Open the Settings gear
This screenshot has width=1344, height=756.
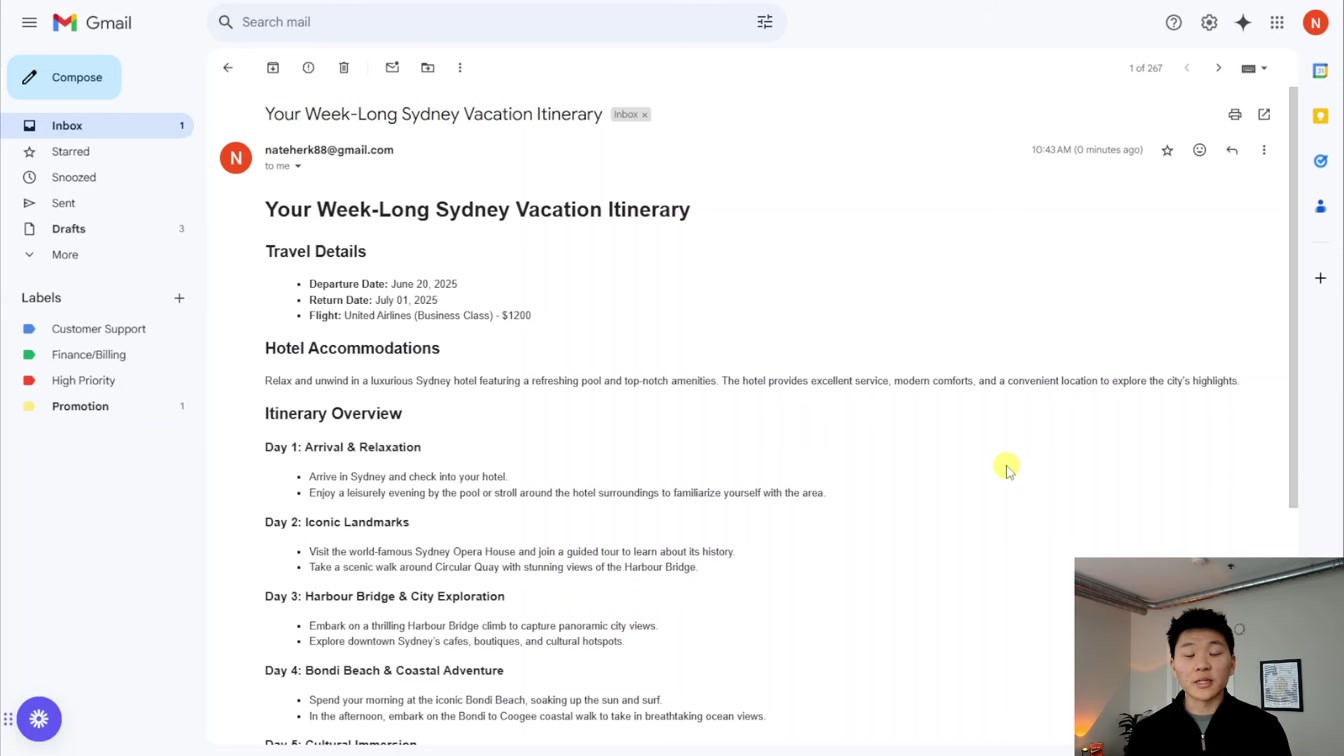(1209, 22)
